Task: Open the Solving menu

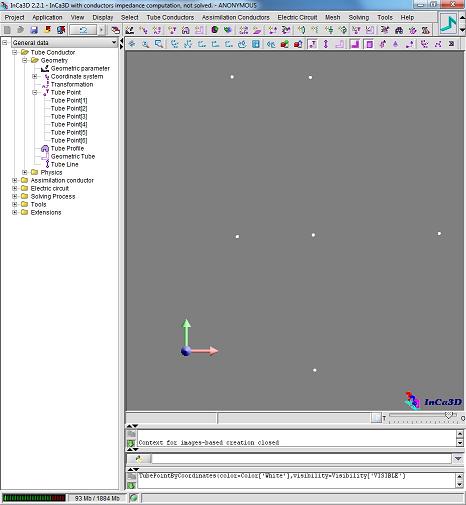Action: click(x=359, y=17)
